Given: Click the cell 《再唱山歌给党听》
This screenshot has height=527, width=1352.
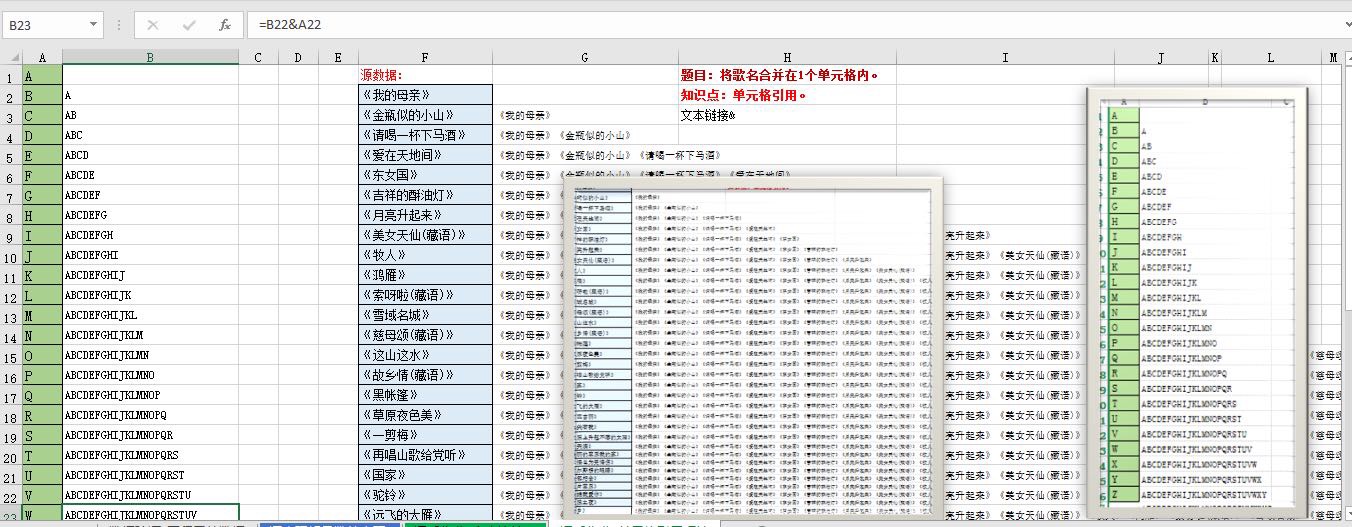Looking at the screenshot, I should (425, 455).
